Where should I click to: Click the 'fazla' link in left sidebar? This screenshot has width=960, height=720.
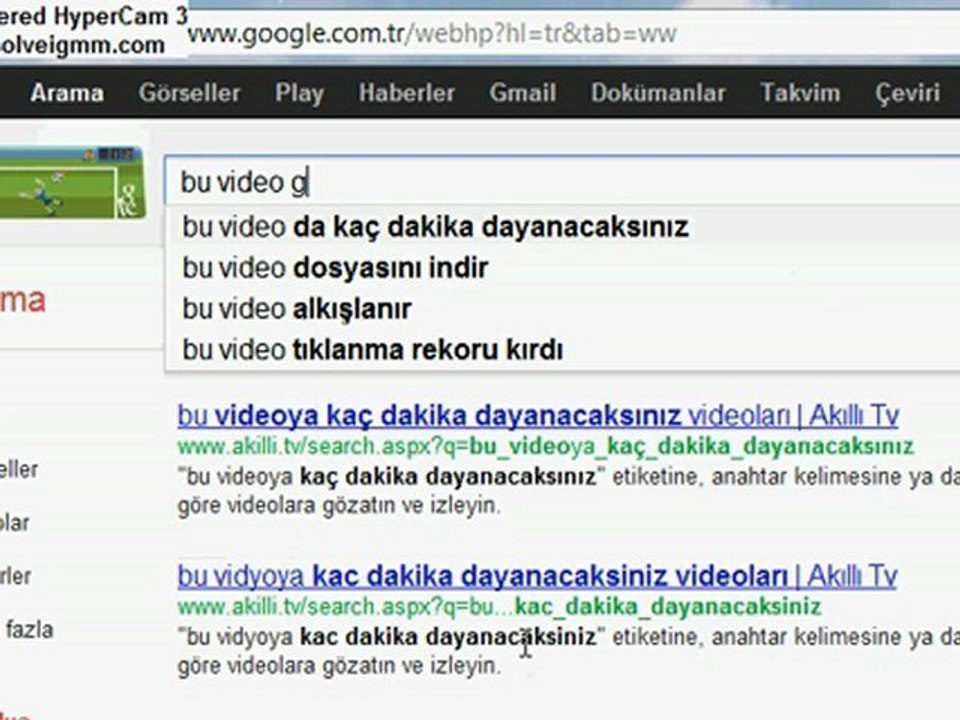(29, 629)
